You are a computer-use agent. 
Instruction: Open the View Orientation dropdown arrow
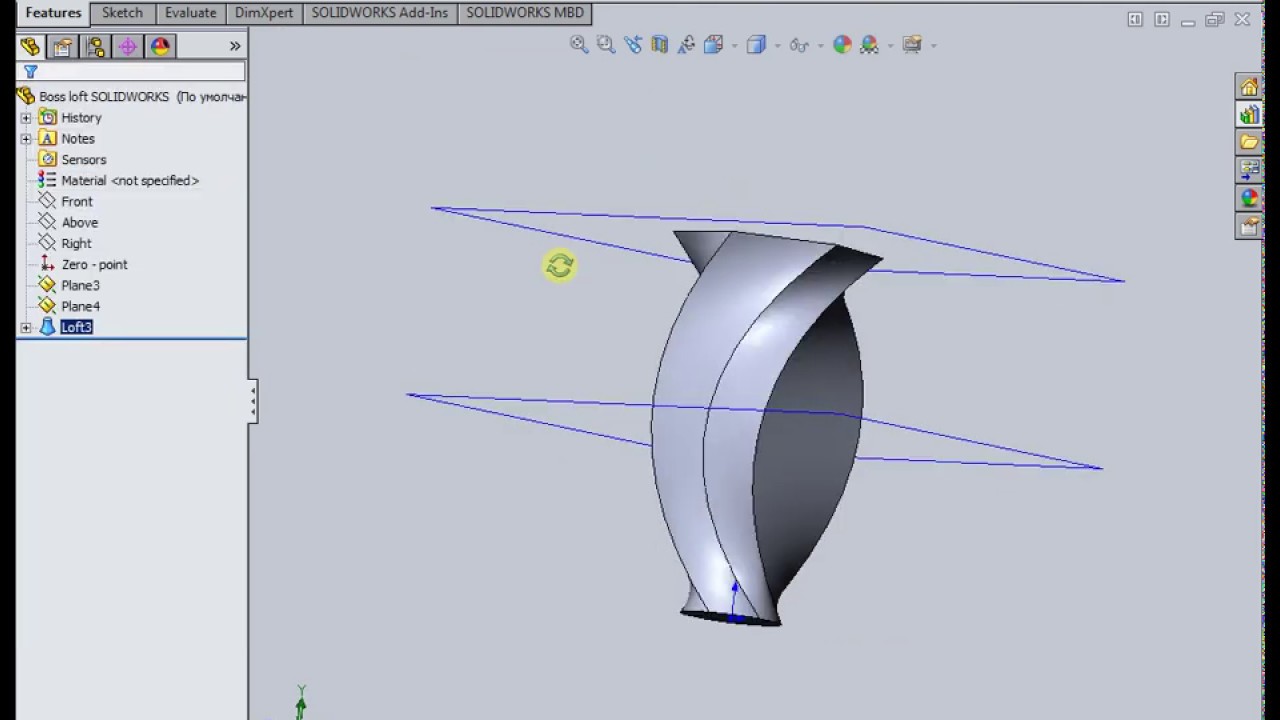(734, 45)
